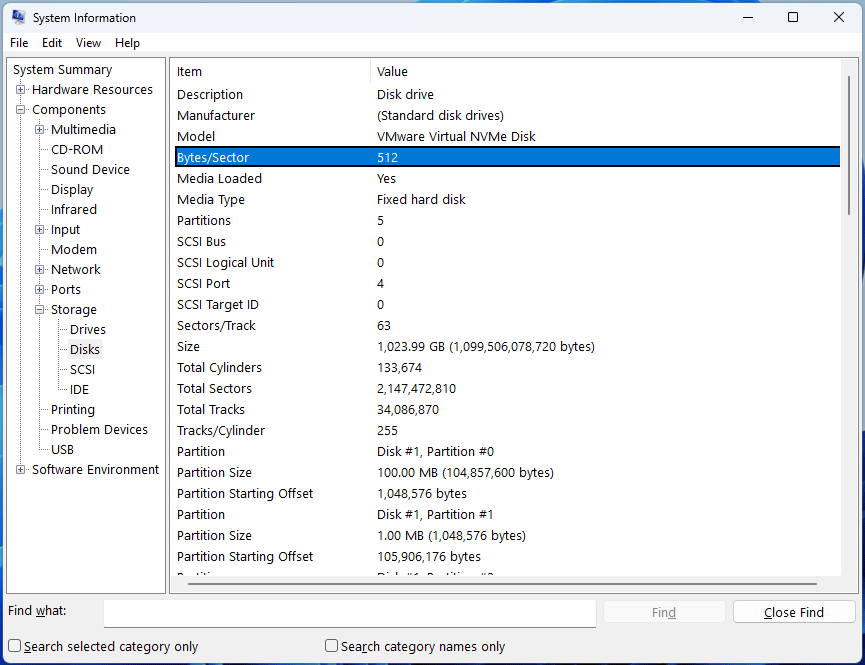Select the Drives item in the sidebar
Viewport: 865px width, 665px height.
point(87,329)
